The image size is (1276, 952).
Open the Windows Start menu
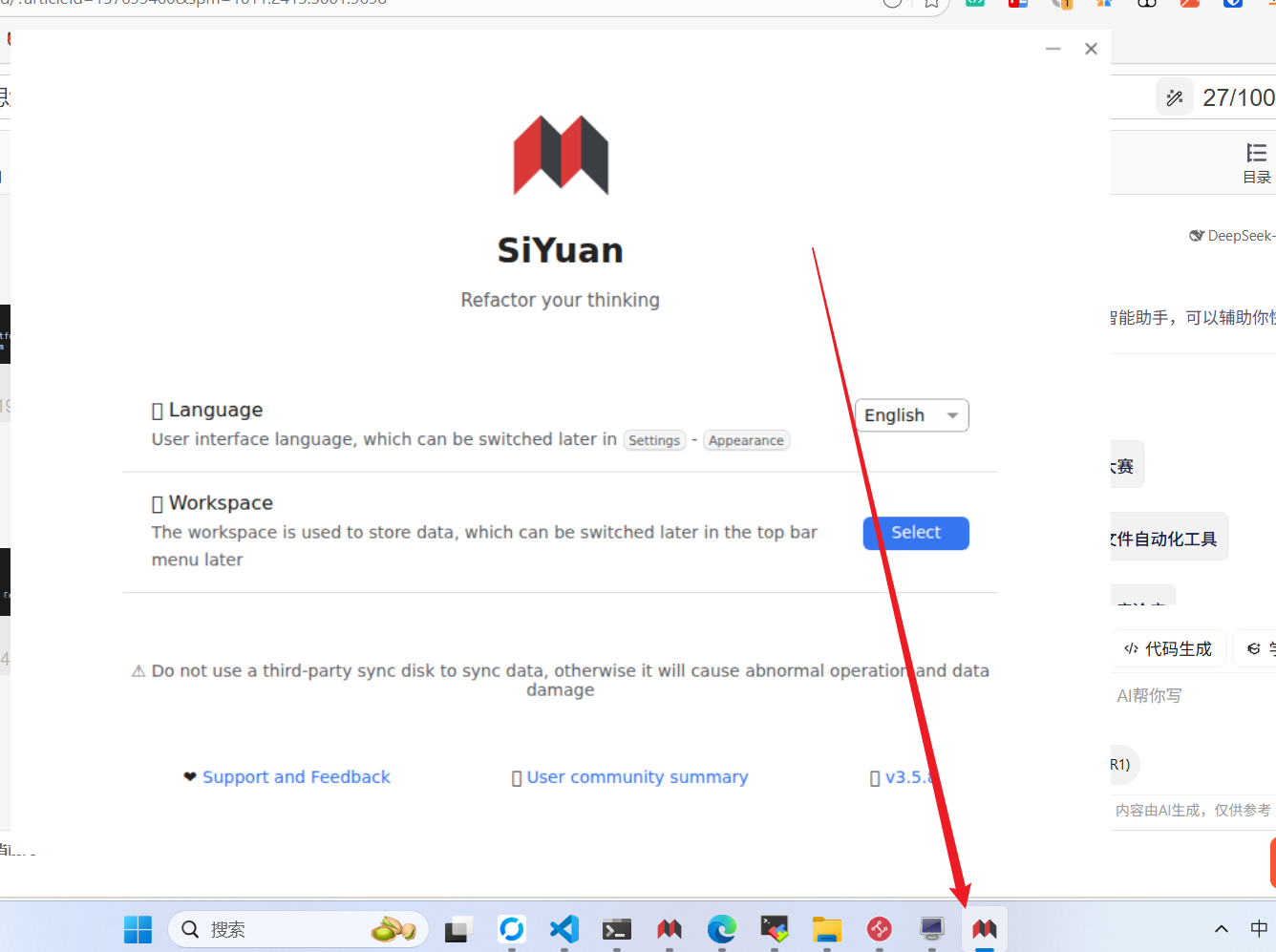pyautogui.click(x=138, y=929)
